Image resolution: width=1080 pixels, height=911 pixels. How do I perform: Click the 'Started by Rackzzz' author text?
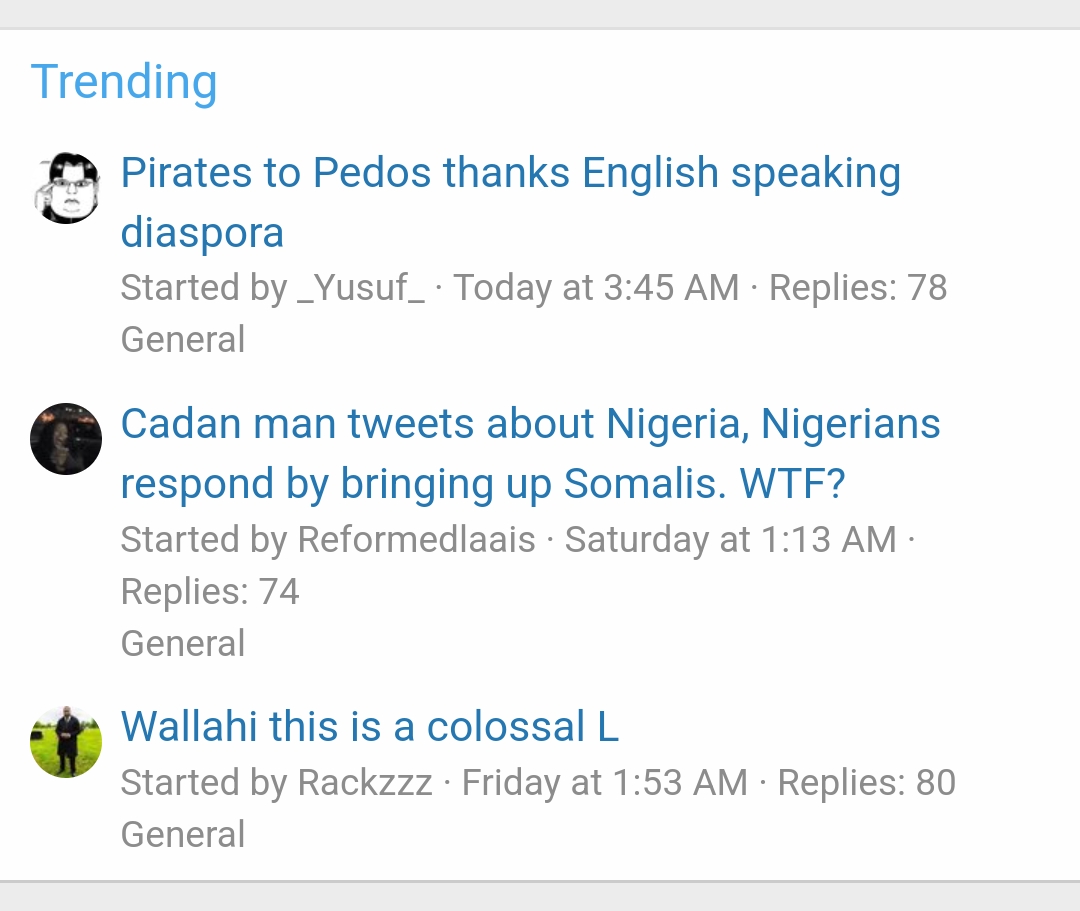coord(276,783)
